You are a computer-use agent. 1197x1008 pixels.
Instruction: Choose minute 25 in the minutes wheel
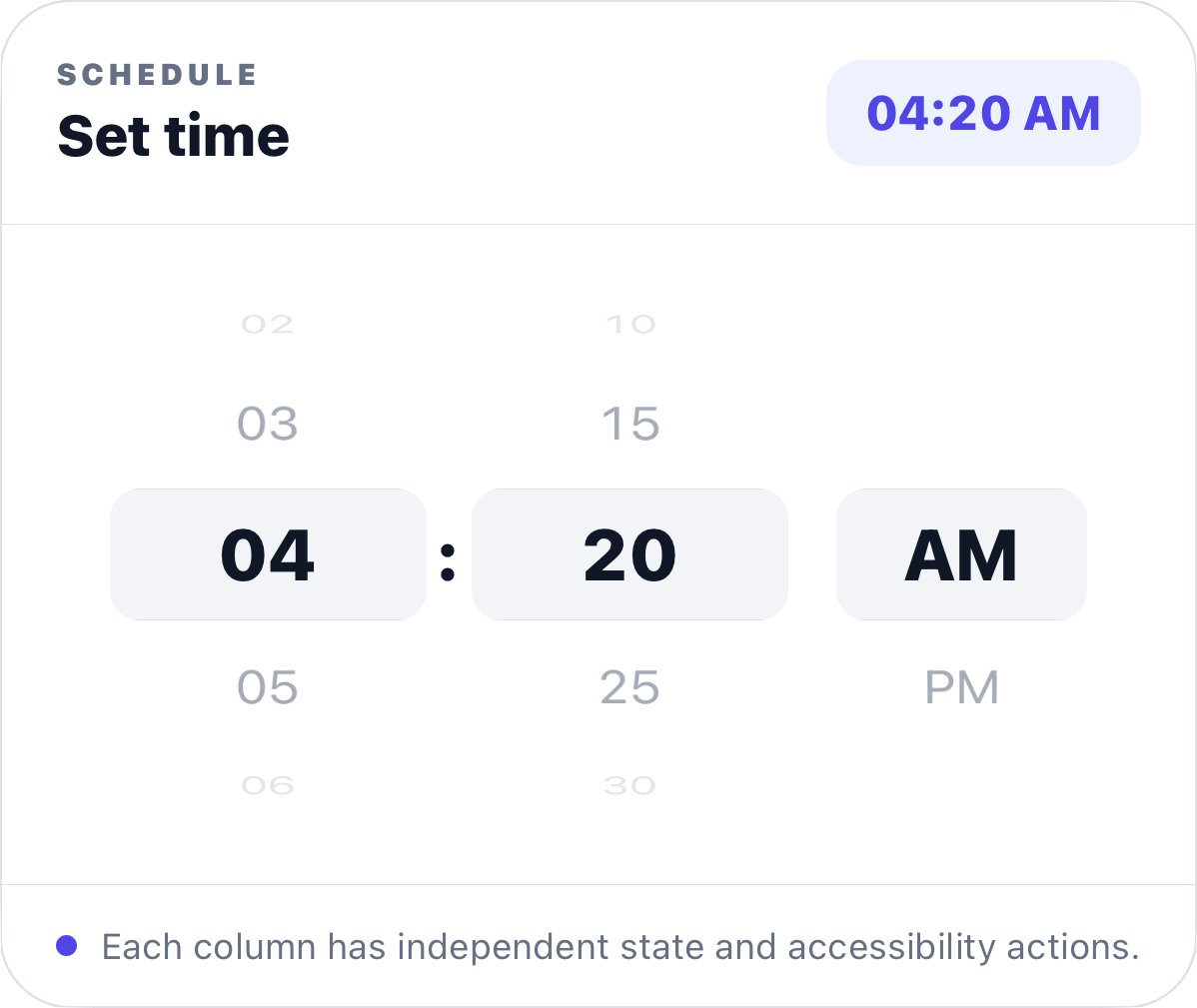(629, 687)
